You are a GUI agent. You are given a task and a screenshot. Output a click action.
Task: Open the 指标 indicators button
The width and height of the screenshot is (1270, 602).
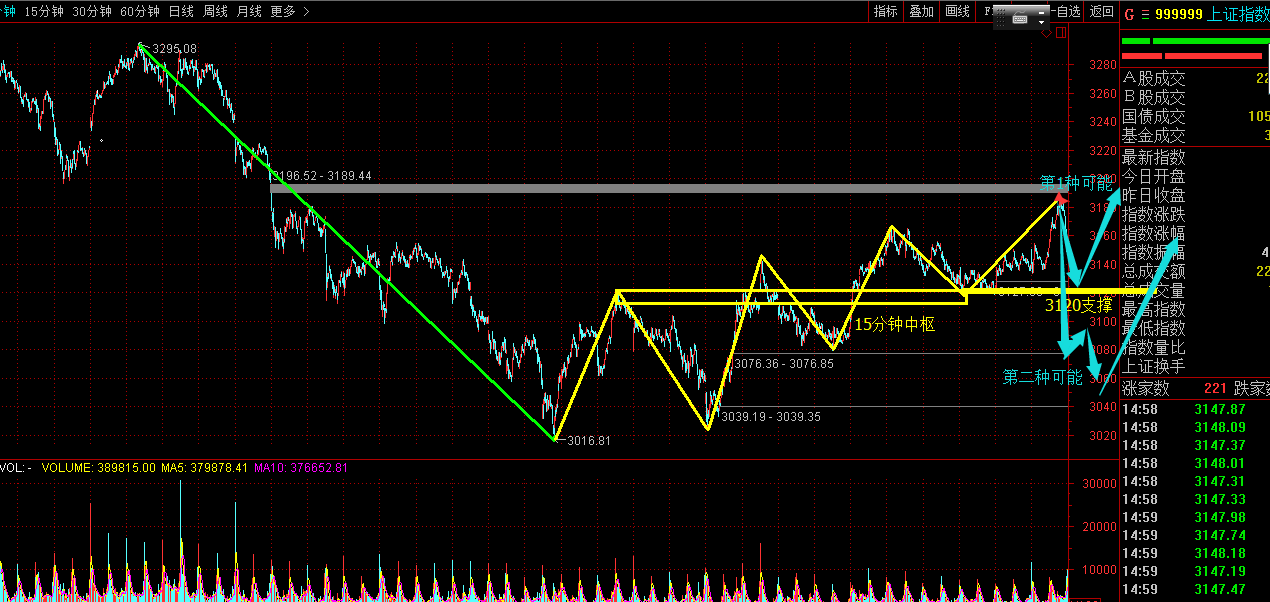885,11
